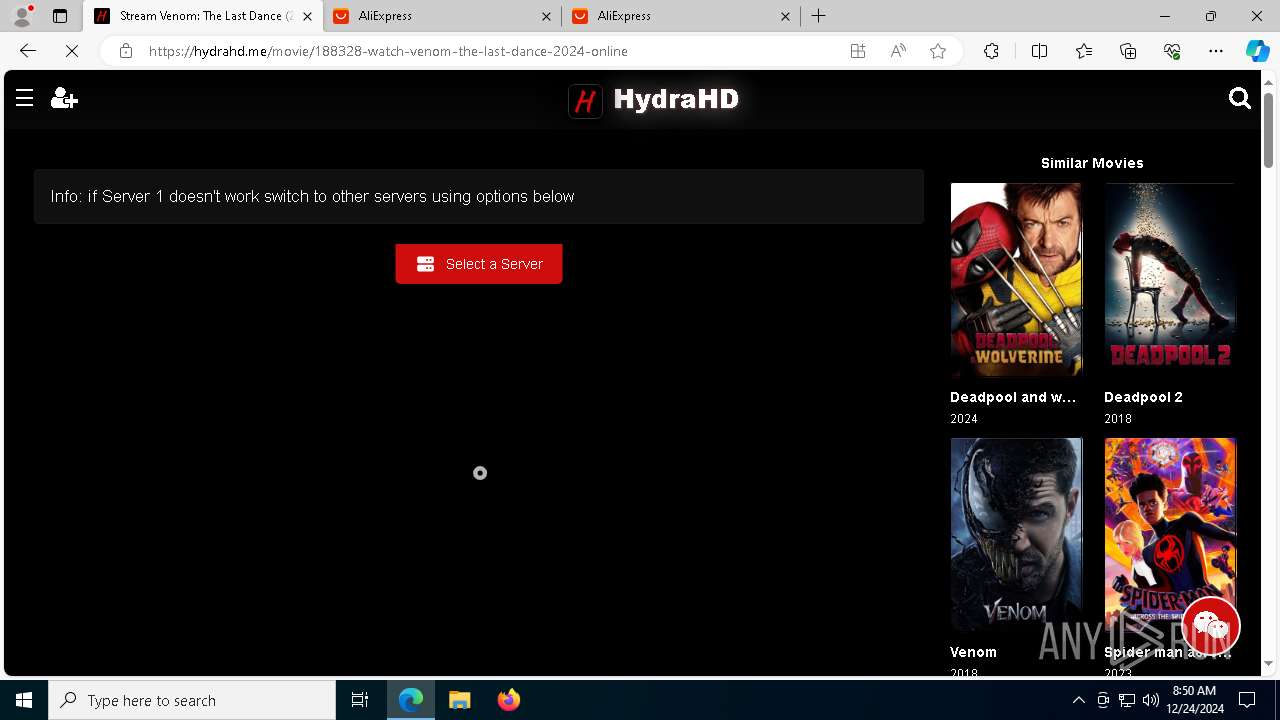1280x720 pixels.
Task: Click the add user sign-up icon
Action: [64, 98]
